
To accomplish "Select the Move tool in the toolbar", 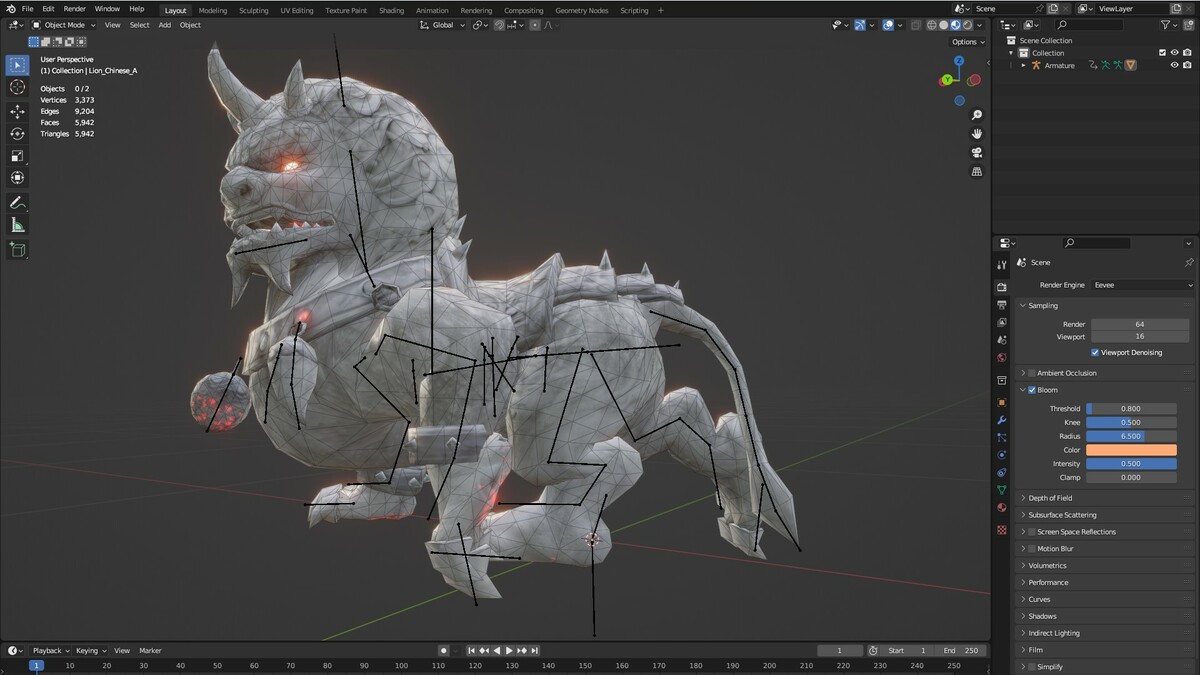I will point(17,111).
